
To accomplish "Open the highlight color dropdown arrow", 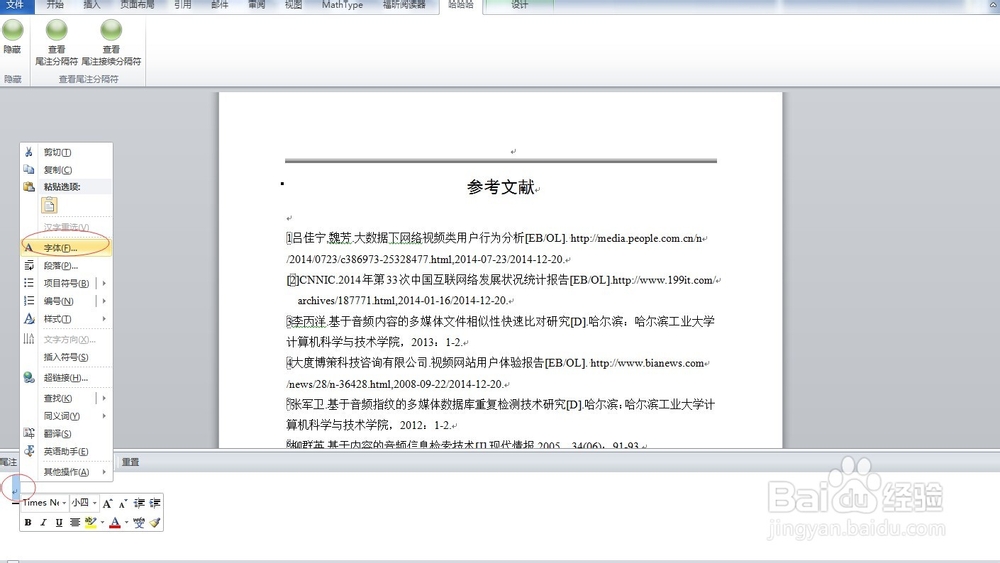I will click(x=102, y=522).
